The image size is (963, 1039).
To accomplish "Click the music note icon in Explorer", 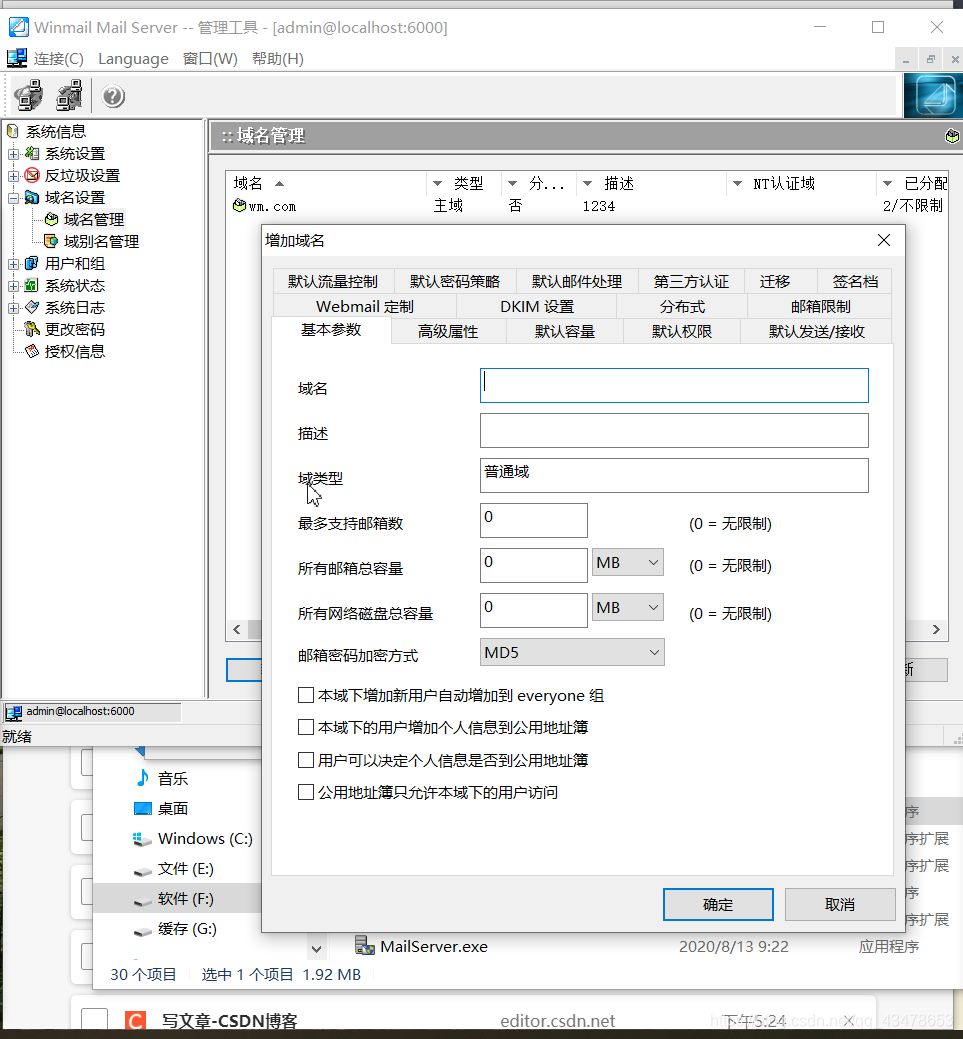I will [x=142, y=778].
